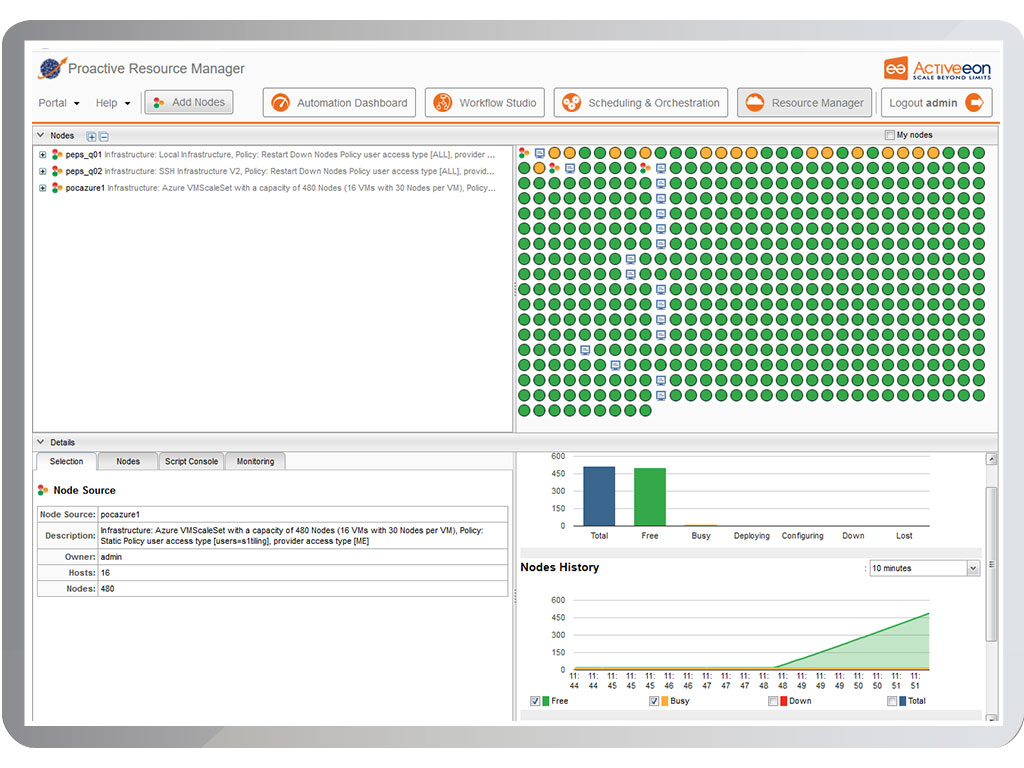Click the green Free legend swatch

pos(546,701)
